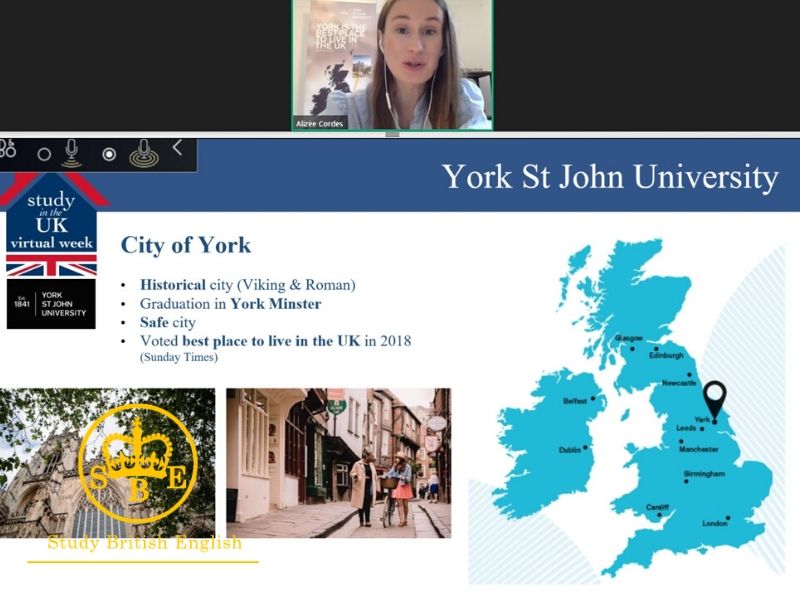Viewport: 800px width, 600px height.
Task: Select the filled radio button in audio toolbar
Action: pyautogui.click(x=109, y=155)
